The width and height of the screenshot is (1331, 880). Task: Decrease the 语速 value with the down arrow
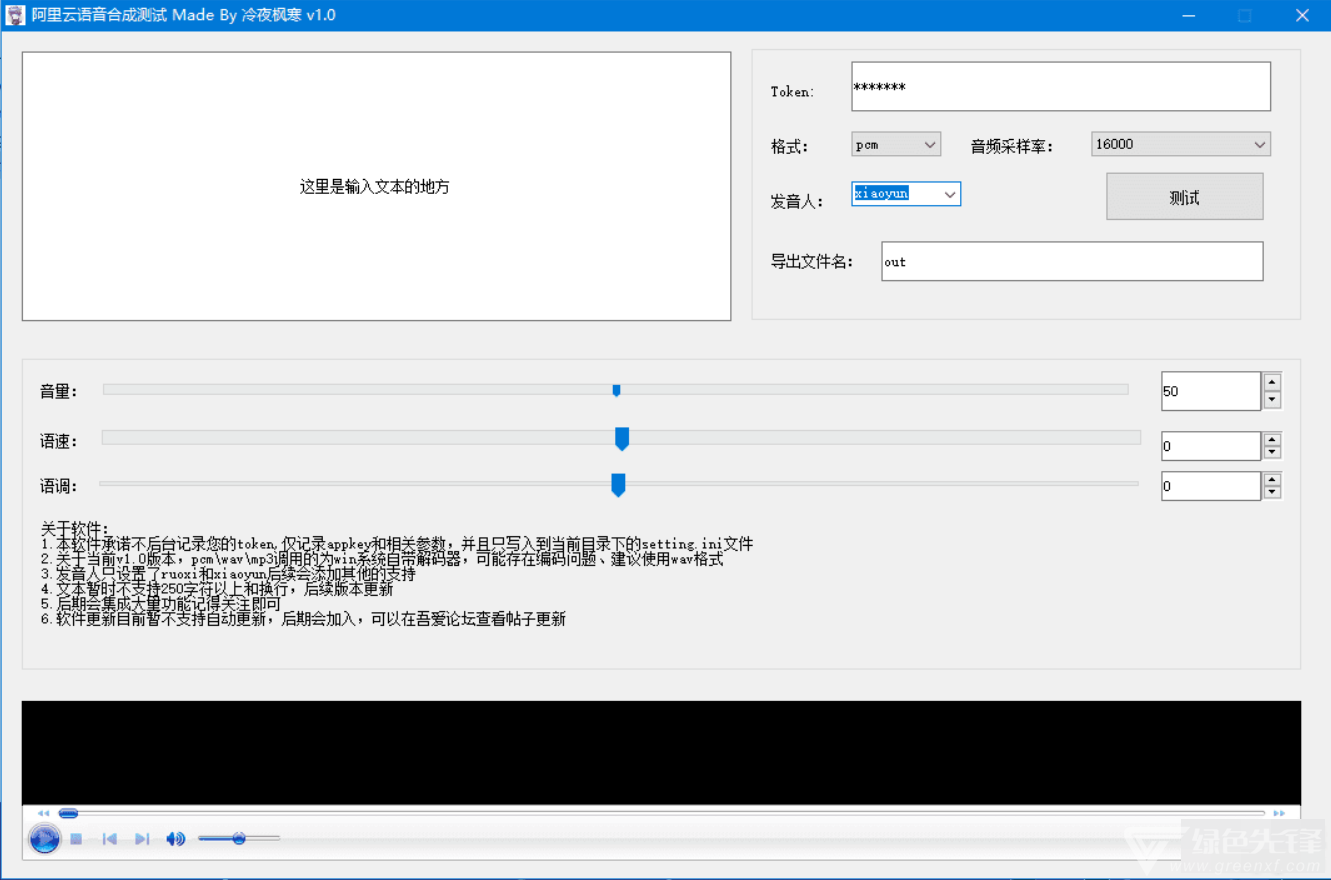[x=1272, y=452]
